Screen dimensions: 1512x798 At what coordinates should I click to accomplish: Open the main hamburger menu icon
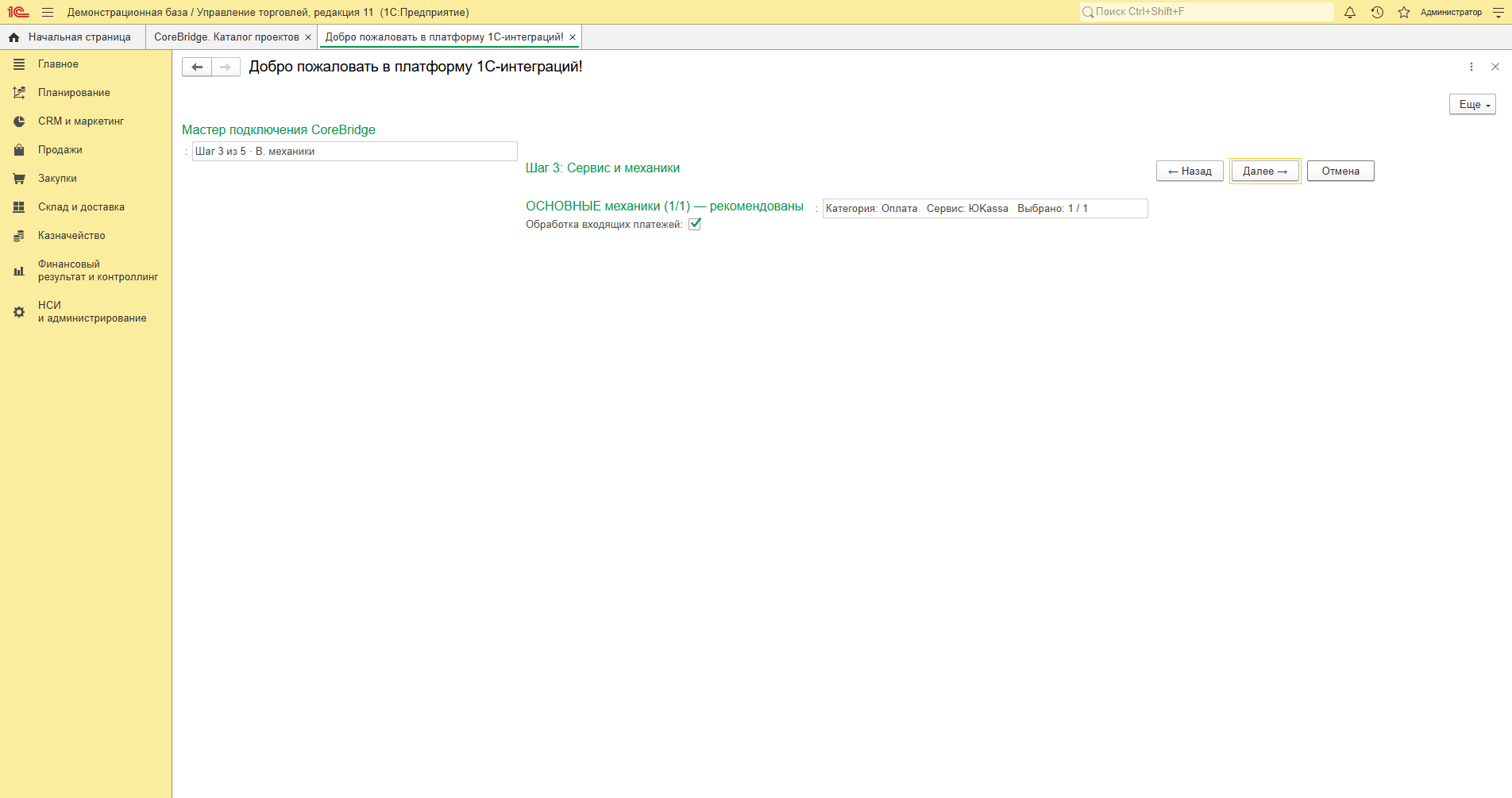(x=48, y=12)
